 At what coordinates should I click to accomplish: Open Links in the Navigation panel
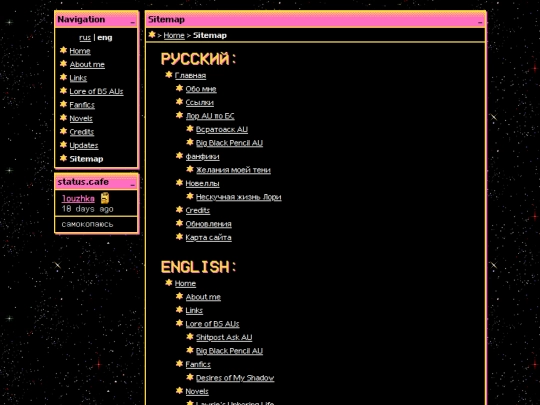click(x=78, y=78)
